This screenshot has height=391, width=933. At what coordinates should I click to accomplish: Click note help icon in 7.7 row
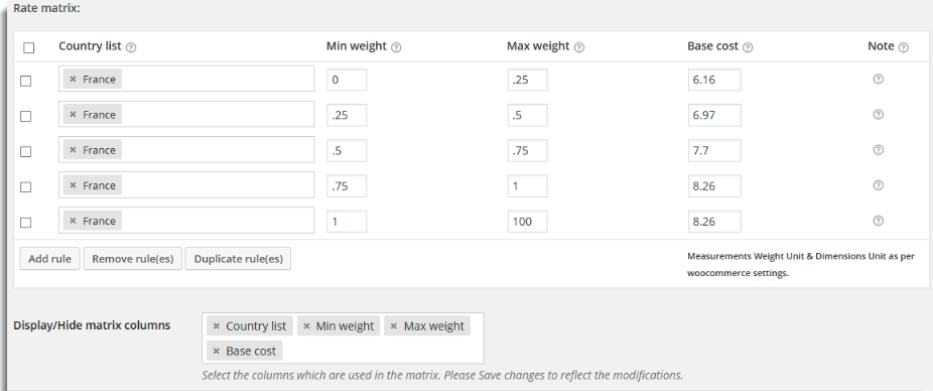[x=878, y=150]
